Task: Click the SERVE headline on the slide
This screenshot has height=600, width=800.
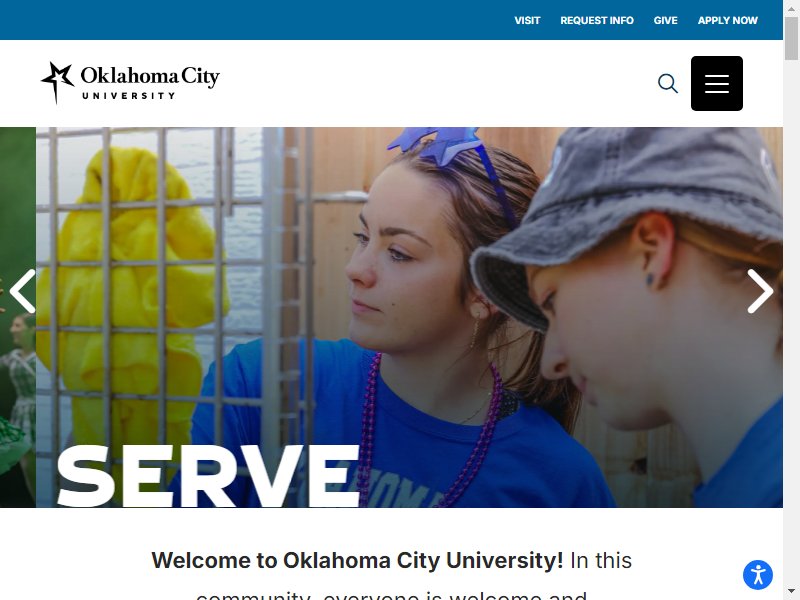Action: click(208, 476)
